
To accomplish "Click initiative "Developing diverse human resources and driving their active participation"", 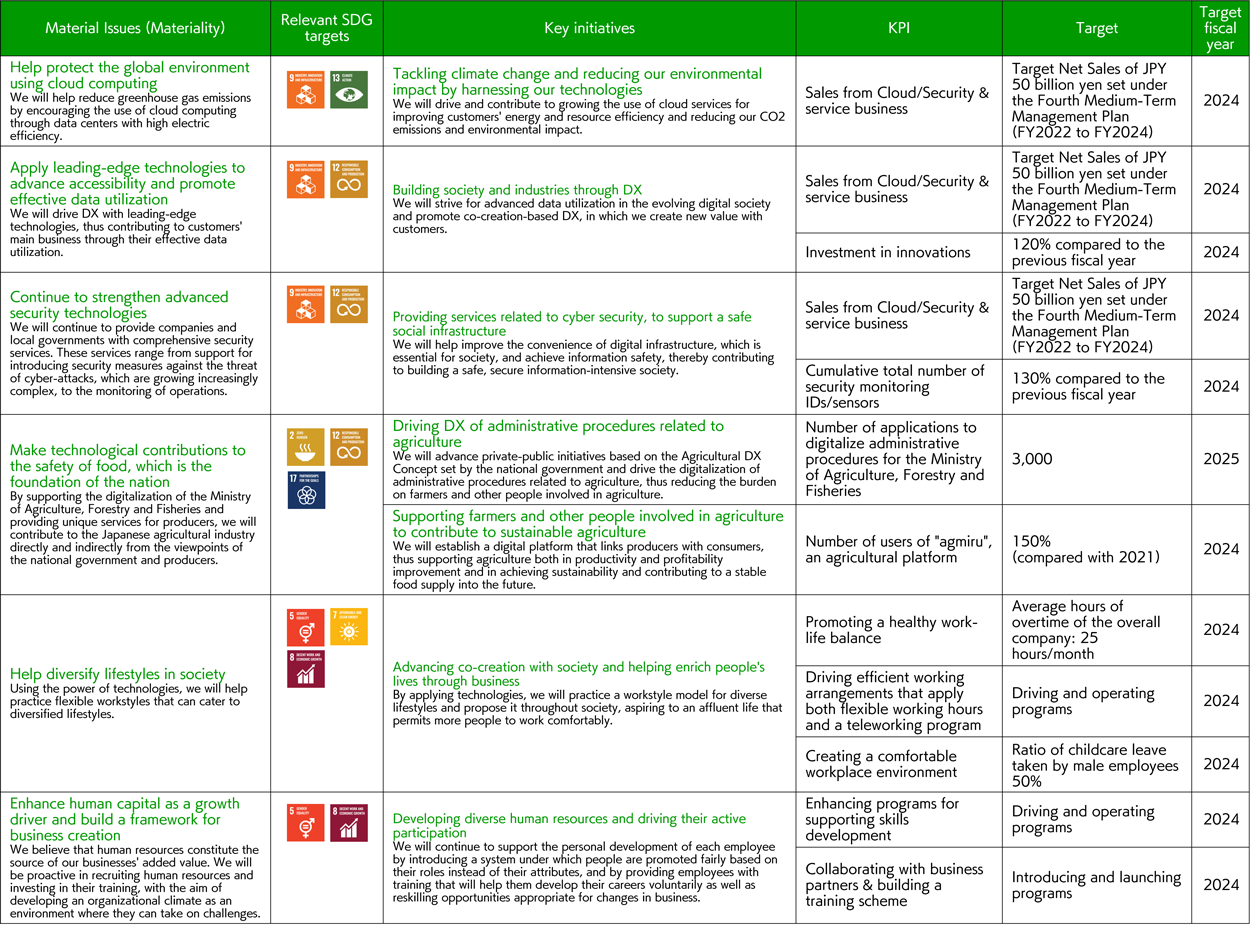I will pos(569,825).
